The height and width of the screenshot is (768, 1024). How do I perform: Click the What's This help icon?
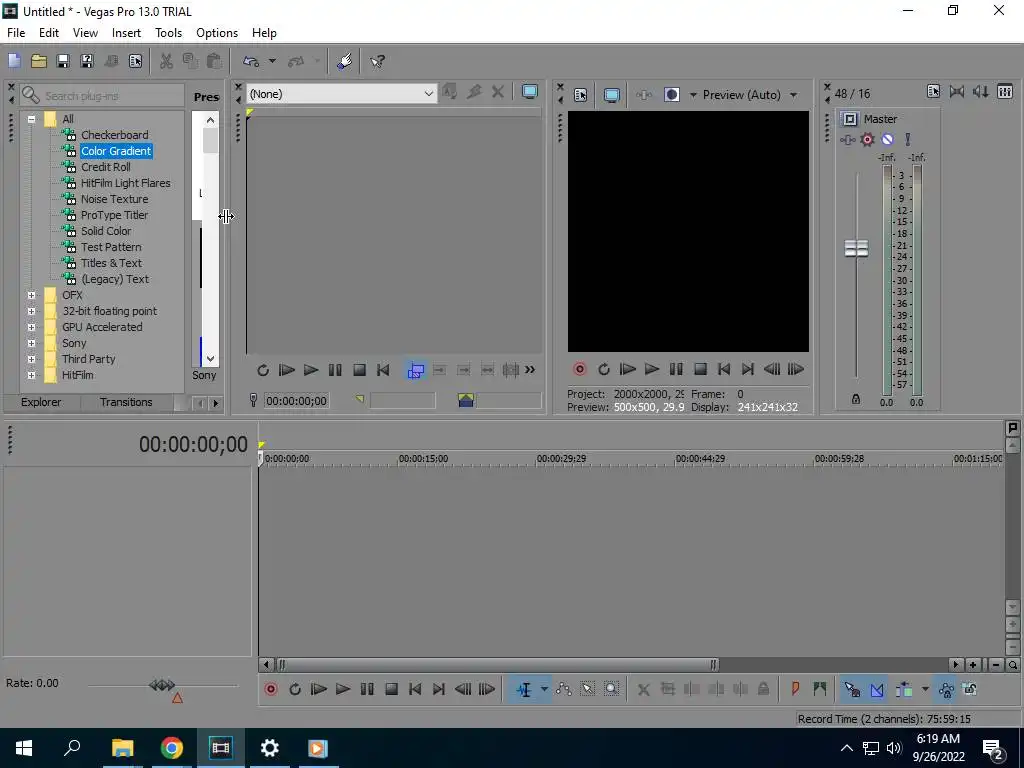(x=377, y=61)
